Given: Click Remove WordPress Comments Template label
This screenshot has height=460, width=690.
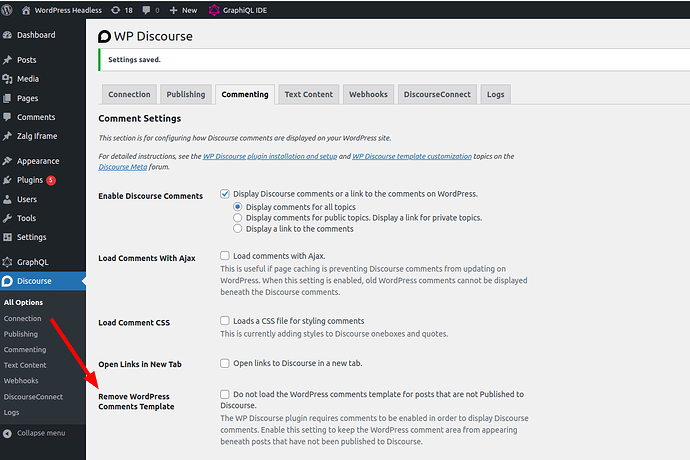Looking at the screenshot, I should (x=136, y=401).
